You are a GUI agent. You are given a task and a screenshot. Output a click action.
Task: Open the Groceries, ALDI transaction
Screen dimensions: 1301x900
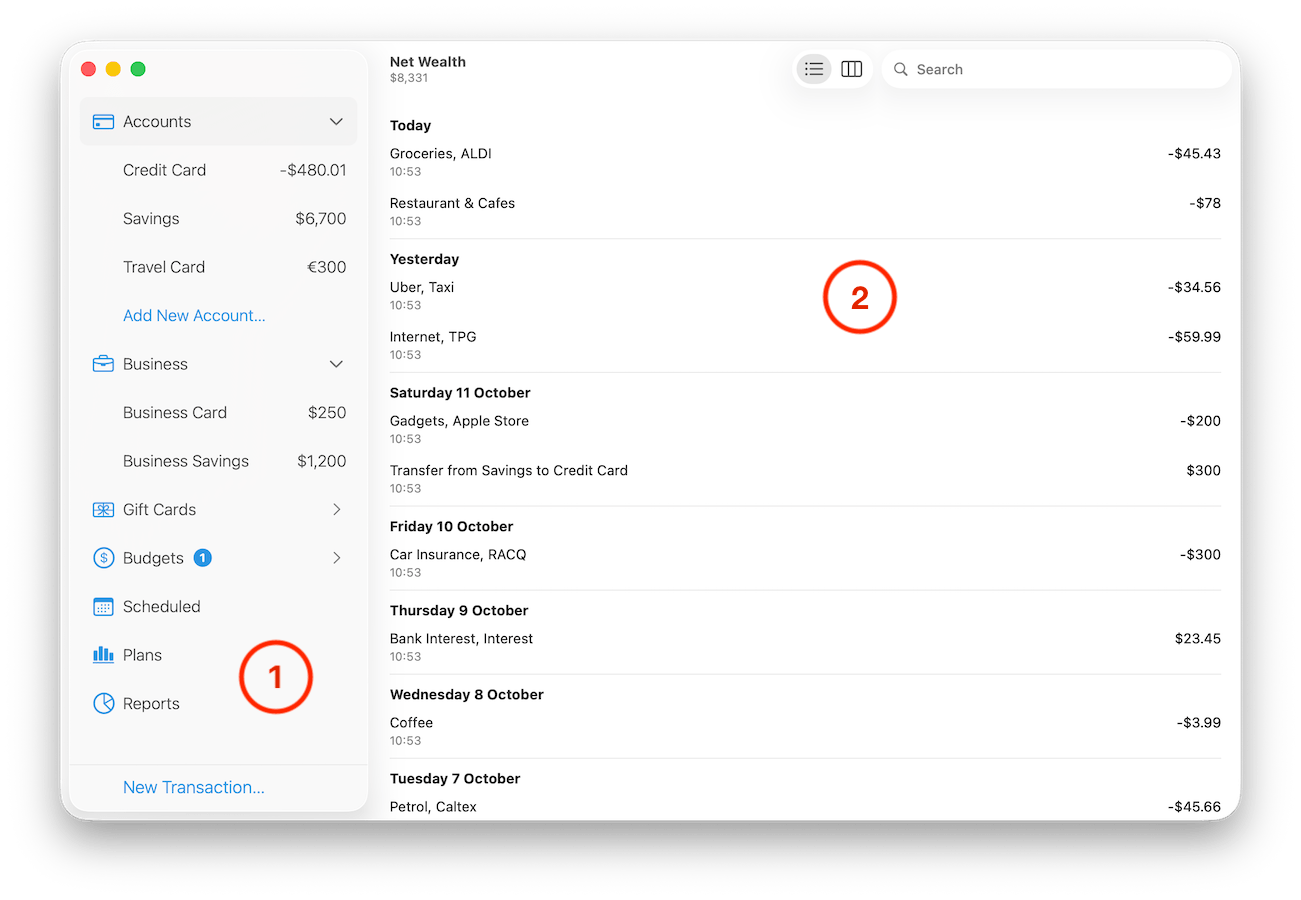click(805, 162)
